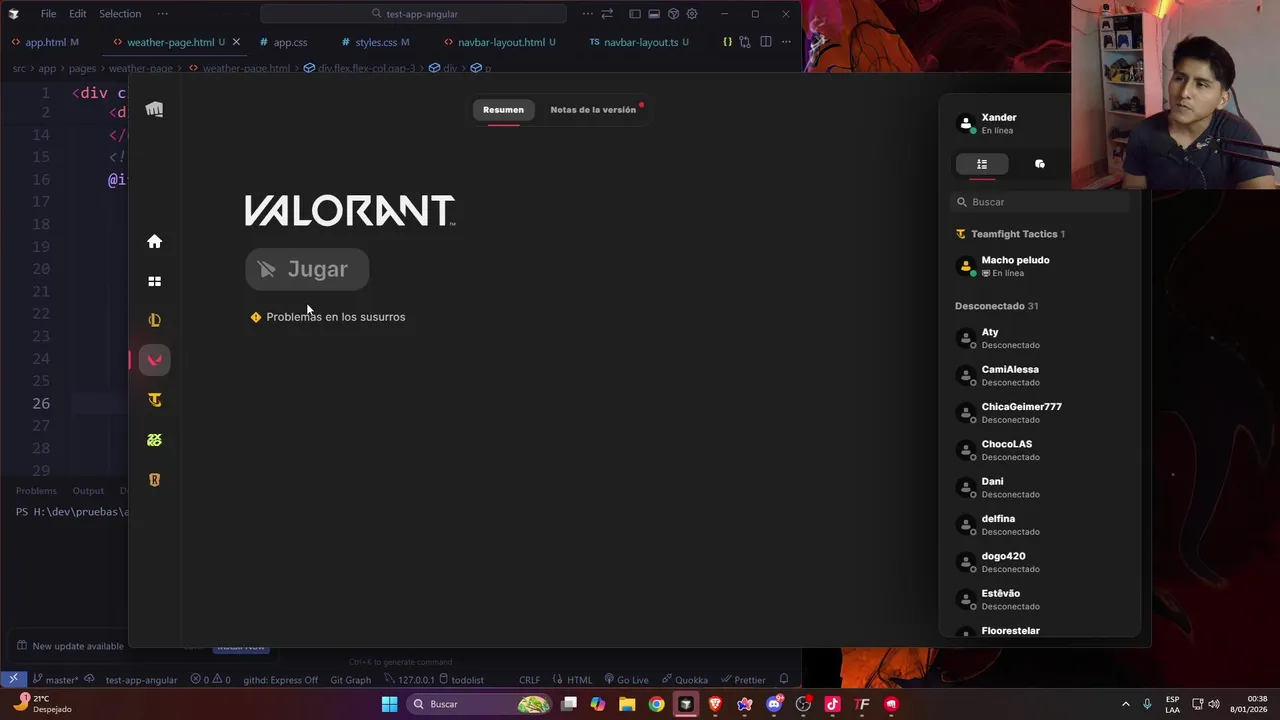Collapse the Teamfight Tactics friends group
Screen dimensions: 1280x720
coord(1010,234)
